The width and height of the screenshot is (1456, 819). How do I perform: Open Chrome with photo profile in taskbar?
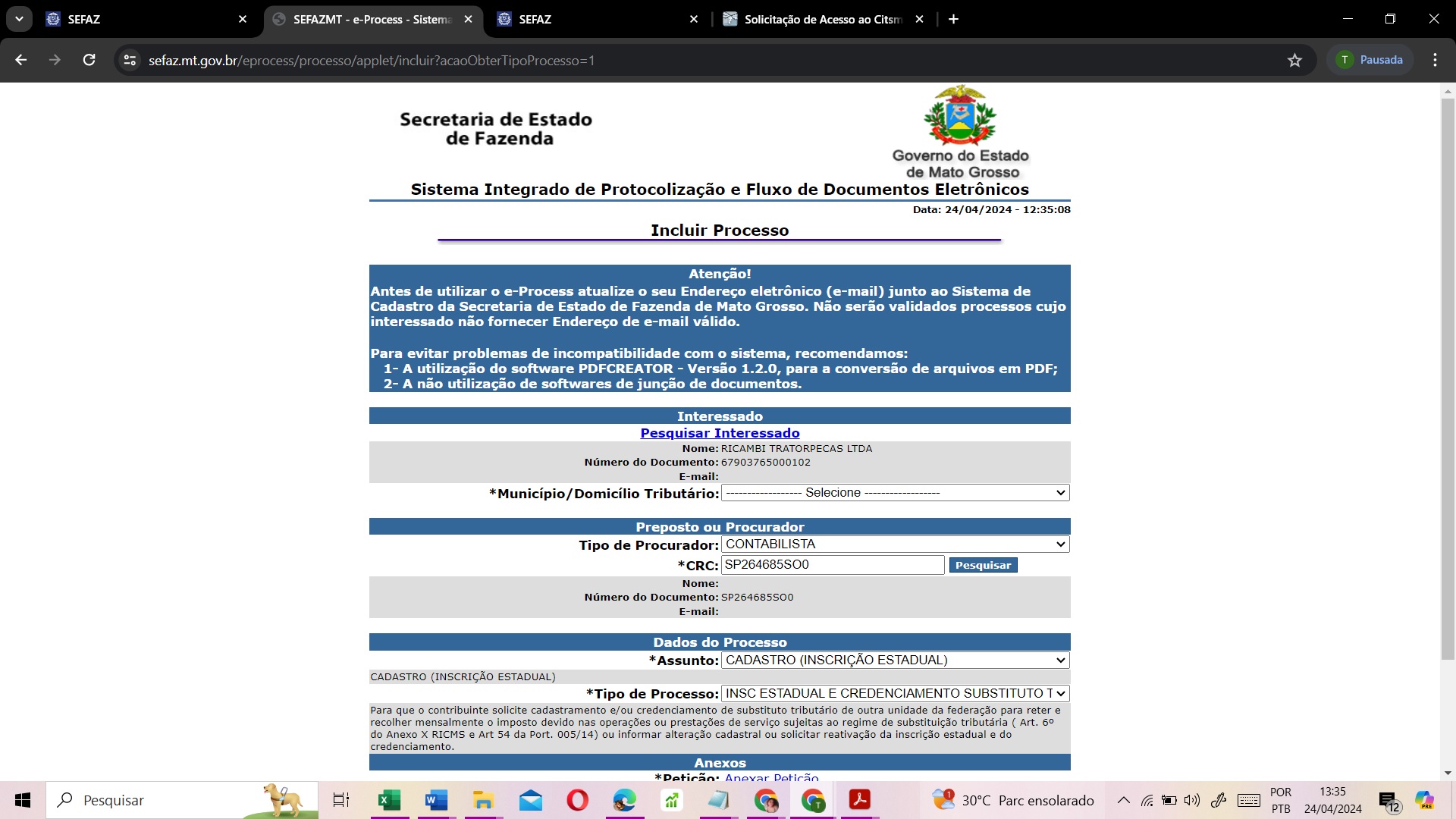(x=766, y=800)
